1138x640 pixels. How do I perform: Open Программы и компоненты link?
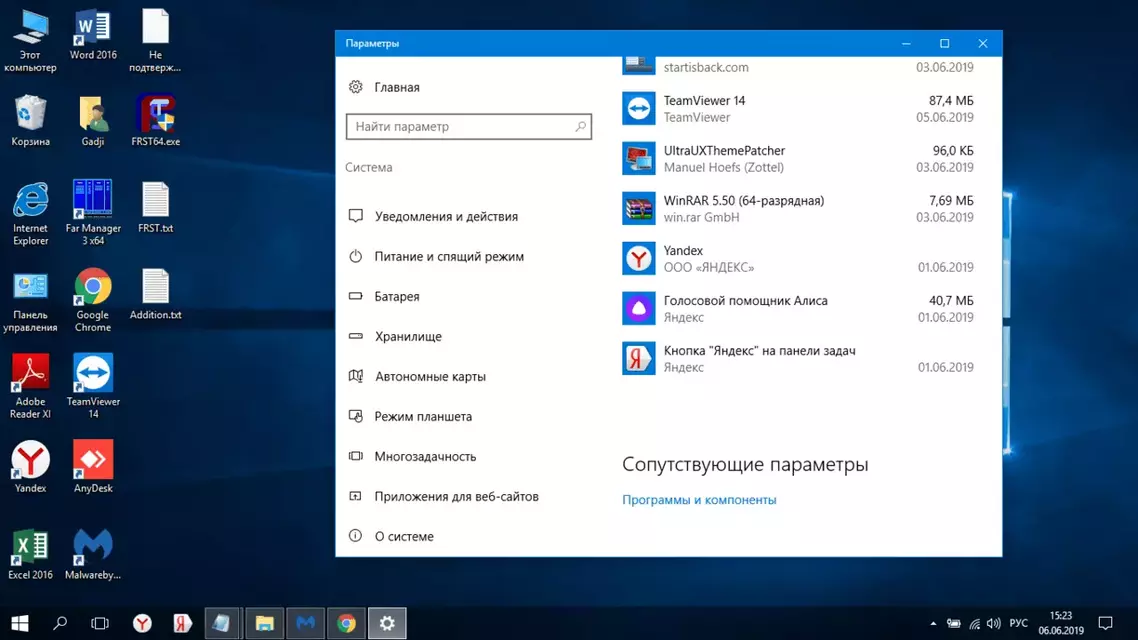(x=699, y=500)
